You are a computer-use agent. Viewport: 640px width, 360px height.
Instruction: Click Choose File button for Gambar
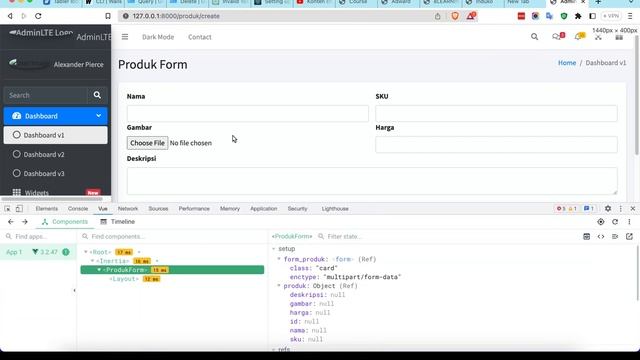pos(147,143)
